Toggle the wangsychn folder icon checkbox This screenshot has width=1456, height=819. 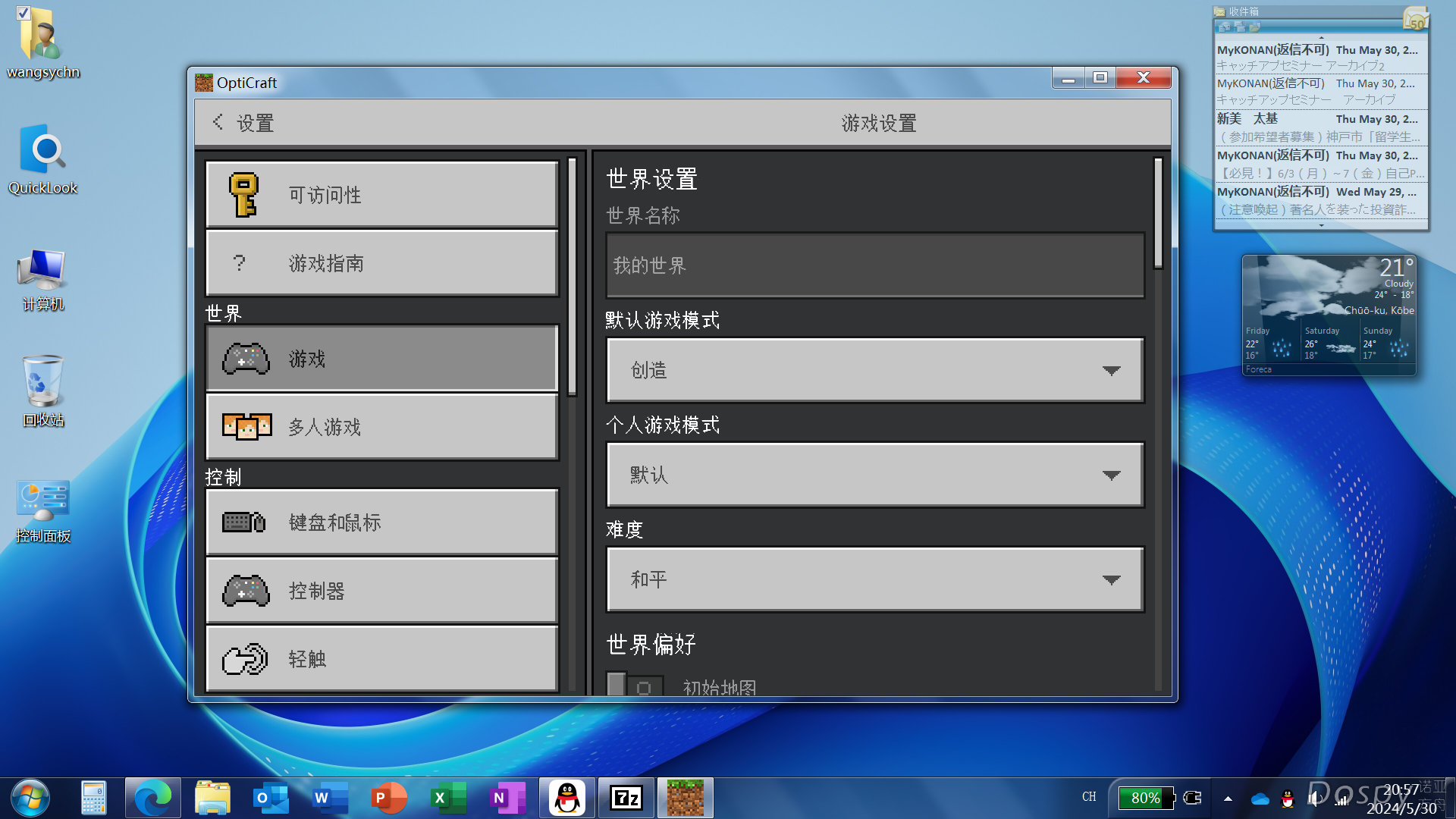[23, 13]
